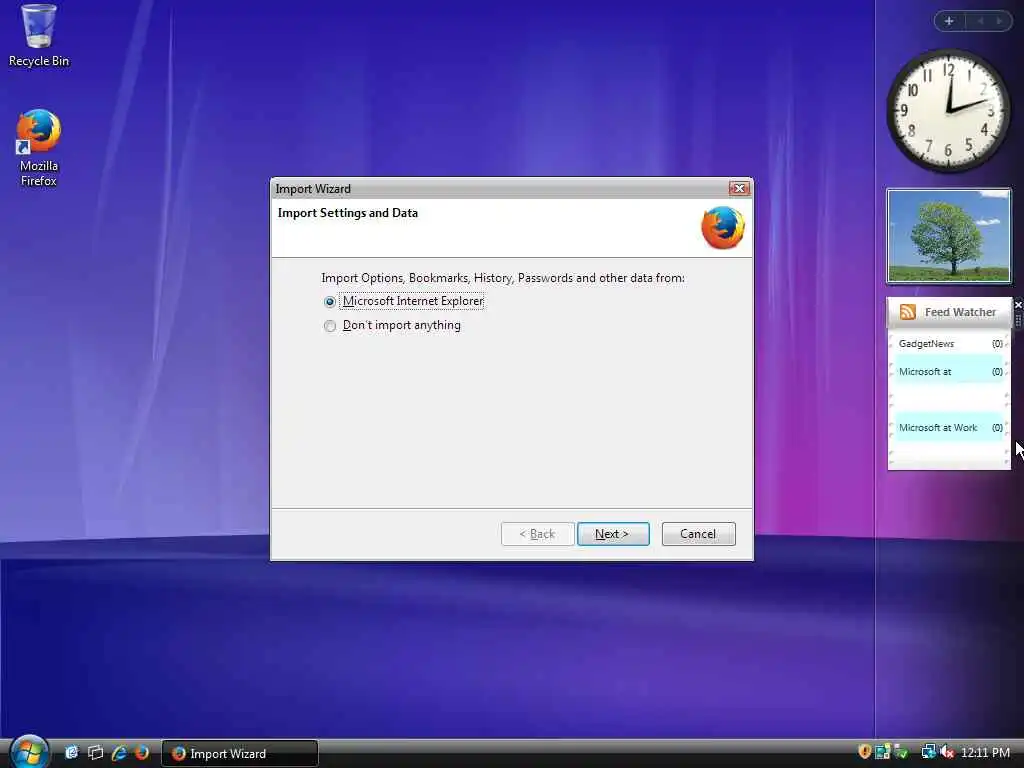Image resolution: width=1024 pixels, height=768 pixels.
Task: Click the Import Wizard title bar text
Action: [x=313, y=189]
